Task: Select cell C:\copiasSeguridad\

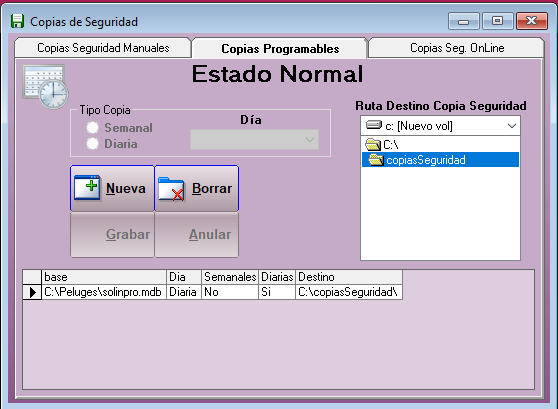Action: 349,292
